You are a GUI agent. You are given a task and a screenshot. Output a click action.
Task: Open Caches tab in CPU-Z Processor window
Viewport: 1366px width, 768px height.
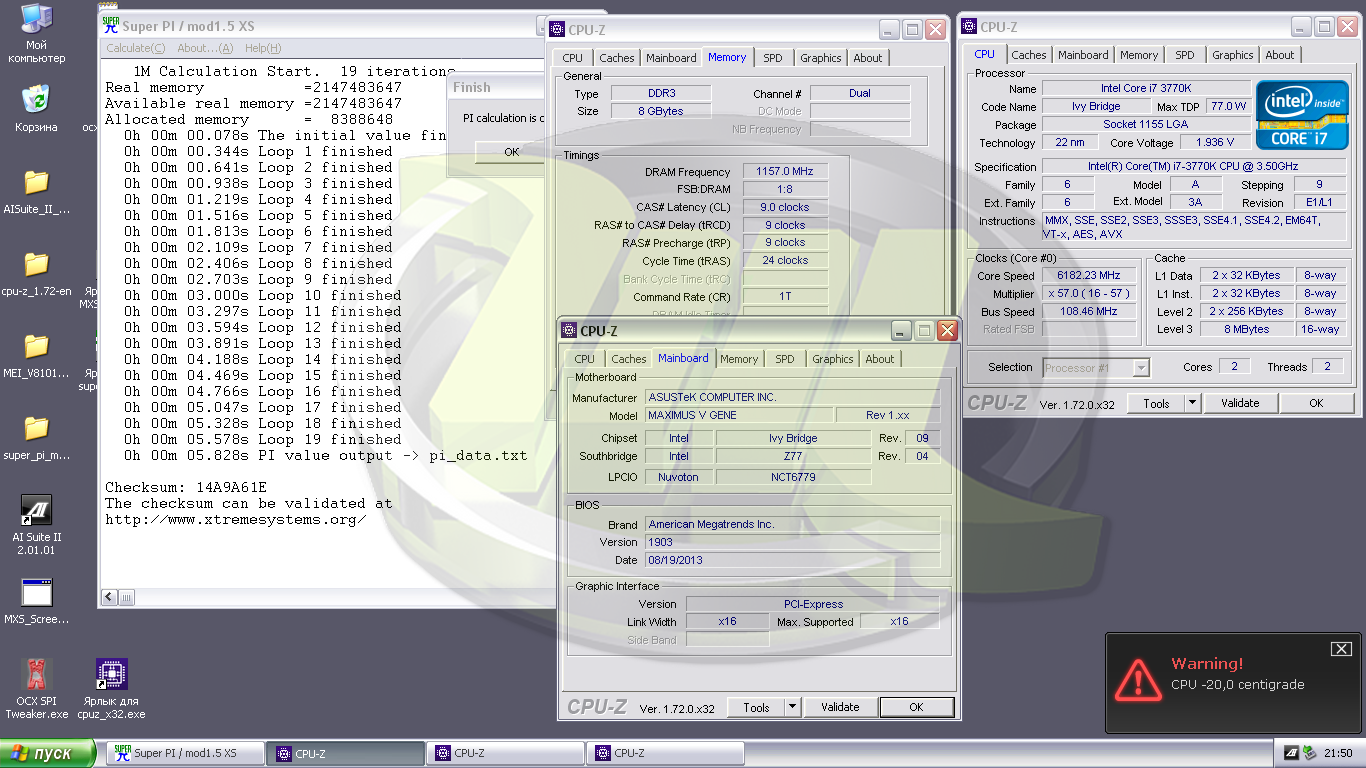1028,55
